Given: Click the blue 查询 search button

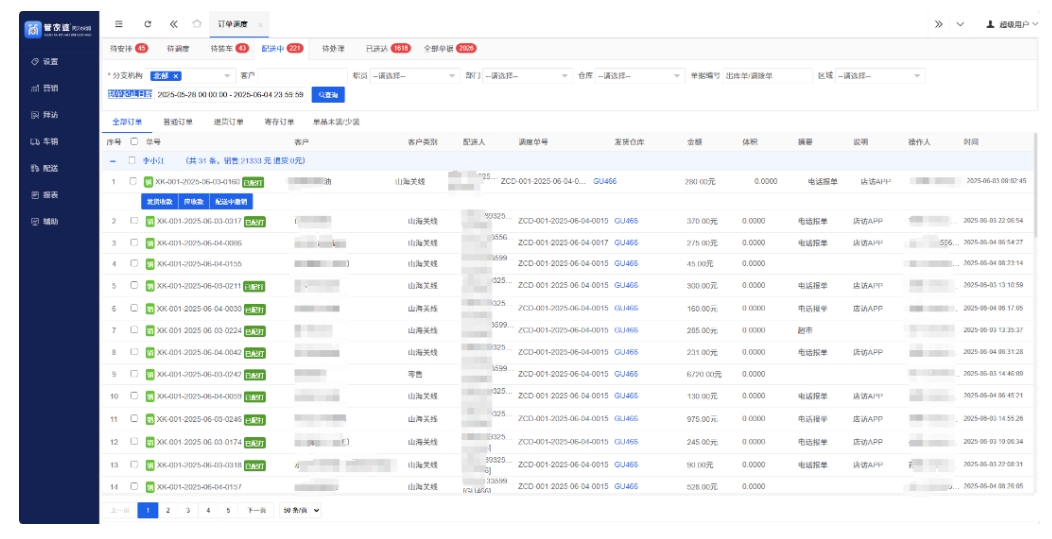Looking at the screenshot, I should 328,95.
